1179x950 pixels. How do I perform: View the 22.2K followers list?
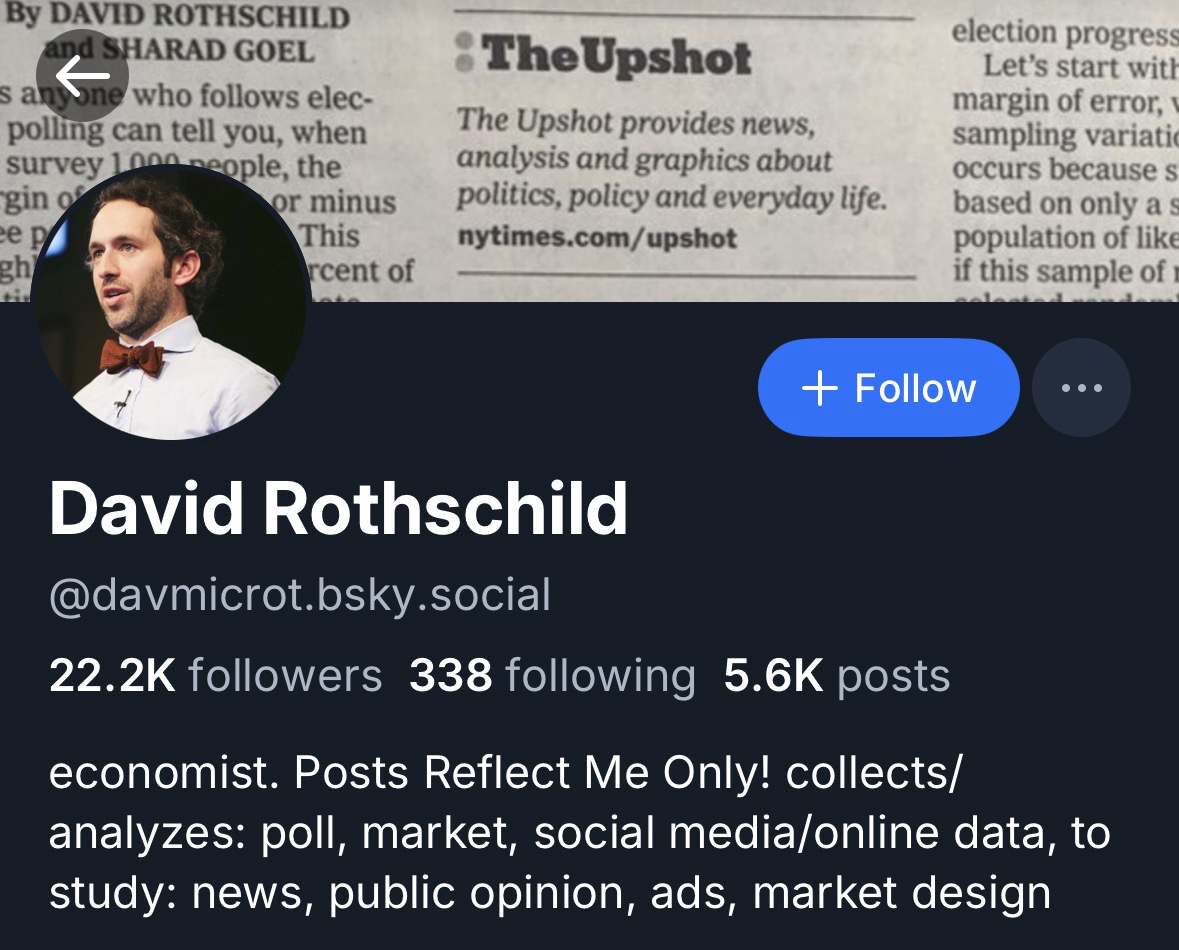click(x=215, y=676)
